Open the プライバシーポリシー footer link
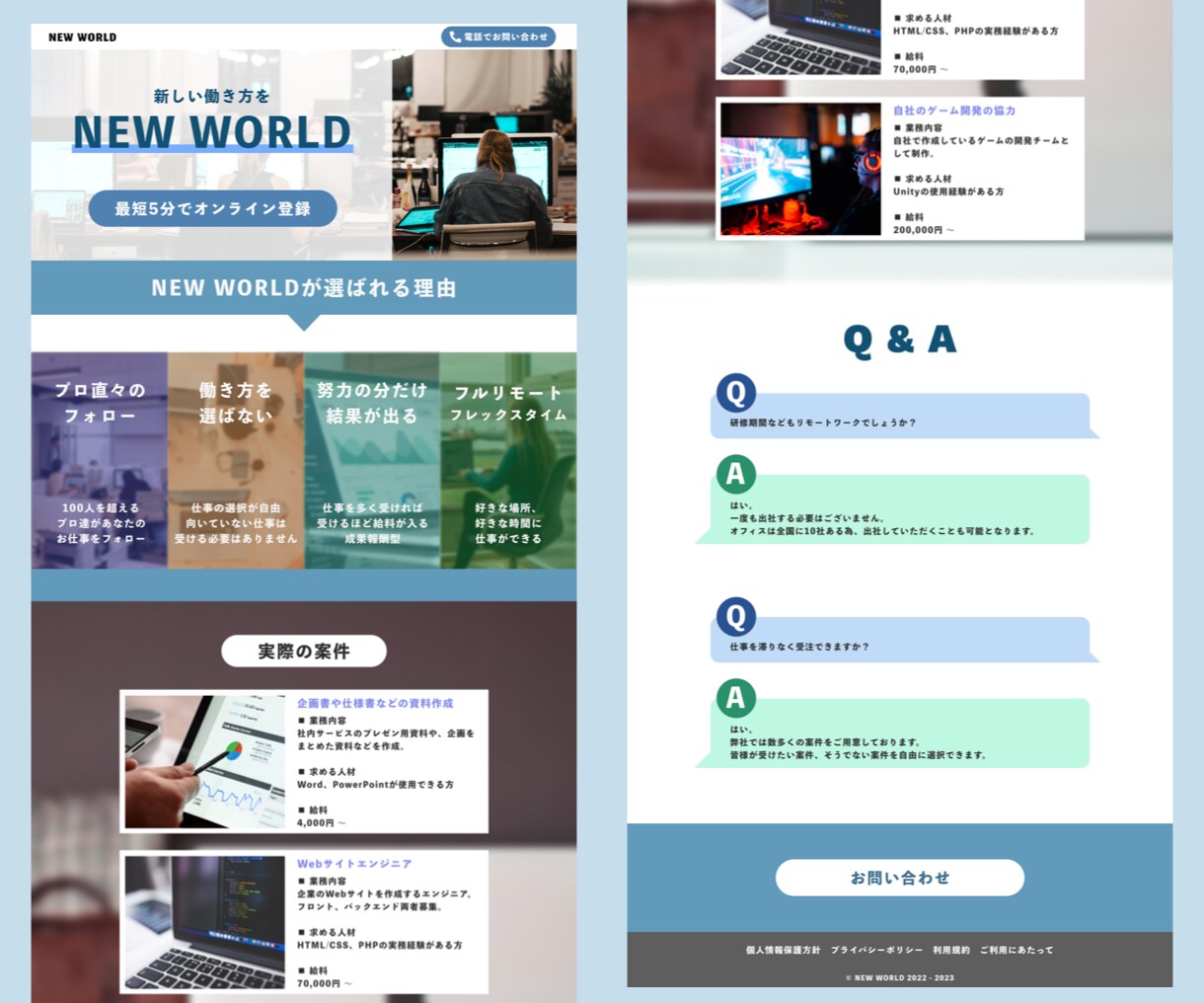 [x=876, y=950]
